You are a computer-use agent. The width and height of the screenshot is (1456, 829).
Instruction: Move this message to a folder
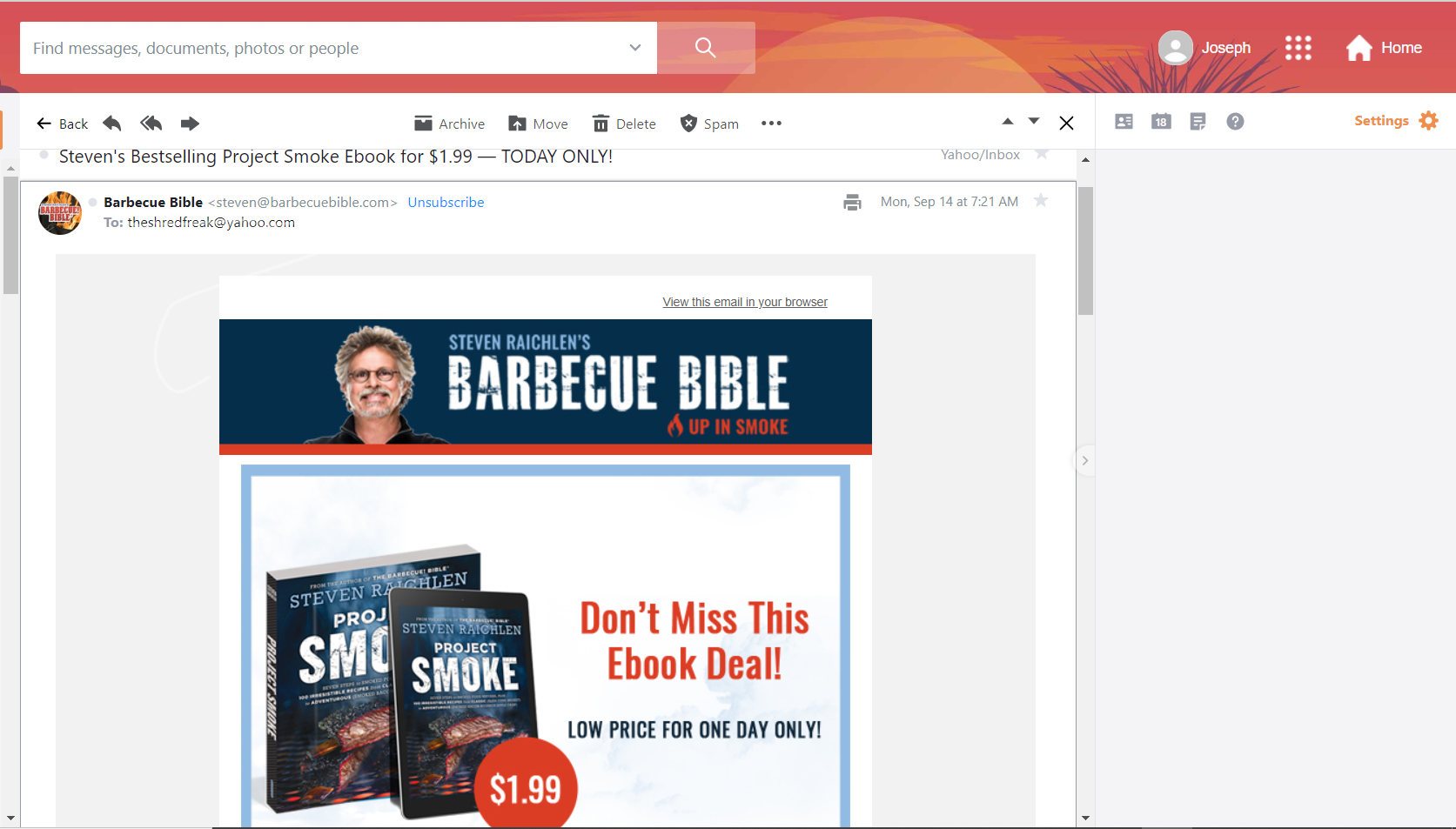(x=538, y=124)
